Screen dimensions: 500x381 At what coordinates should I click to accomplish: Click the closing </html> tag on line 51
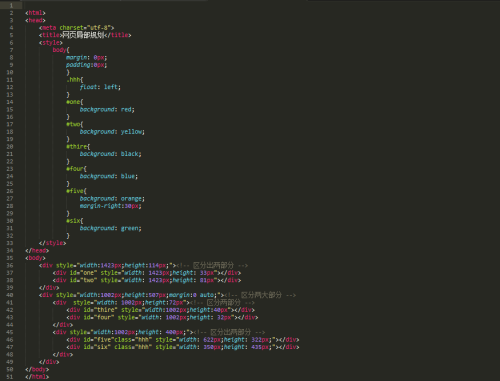[37, 377]
